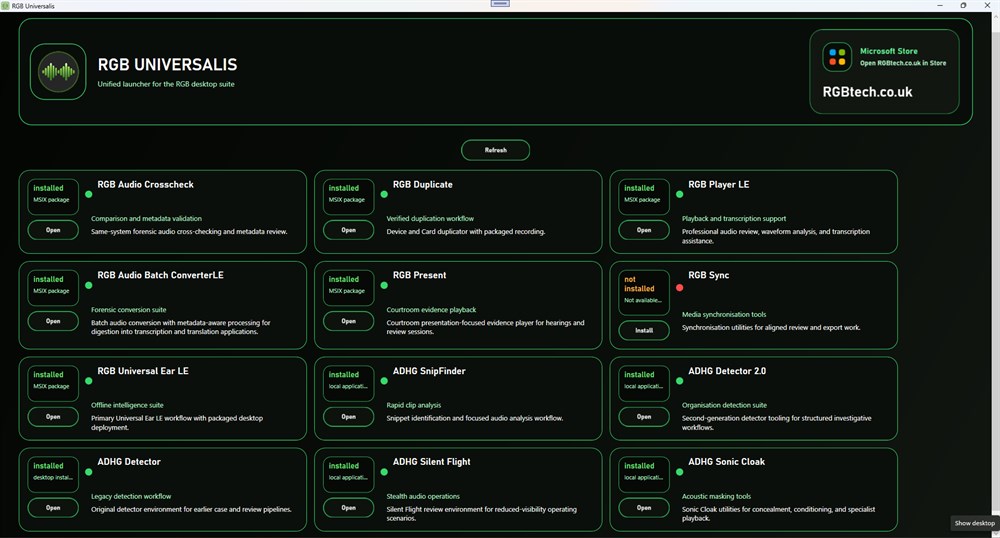Click the Show desktop button
The image size is (1000, 538).
coord(974,523)
